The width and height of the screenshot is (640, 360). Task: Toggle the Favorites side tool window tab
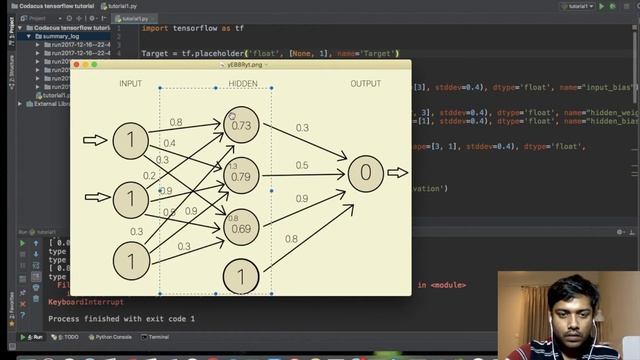11,308
